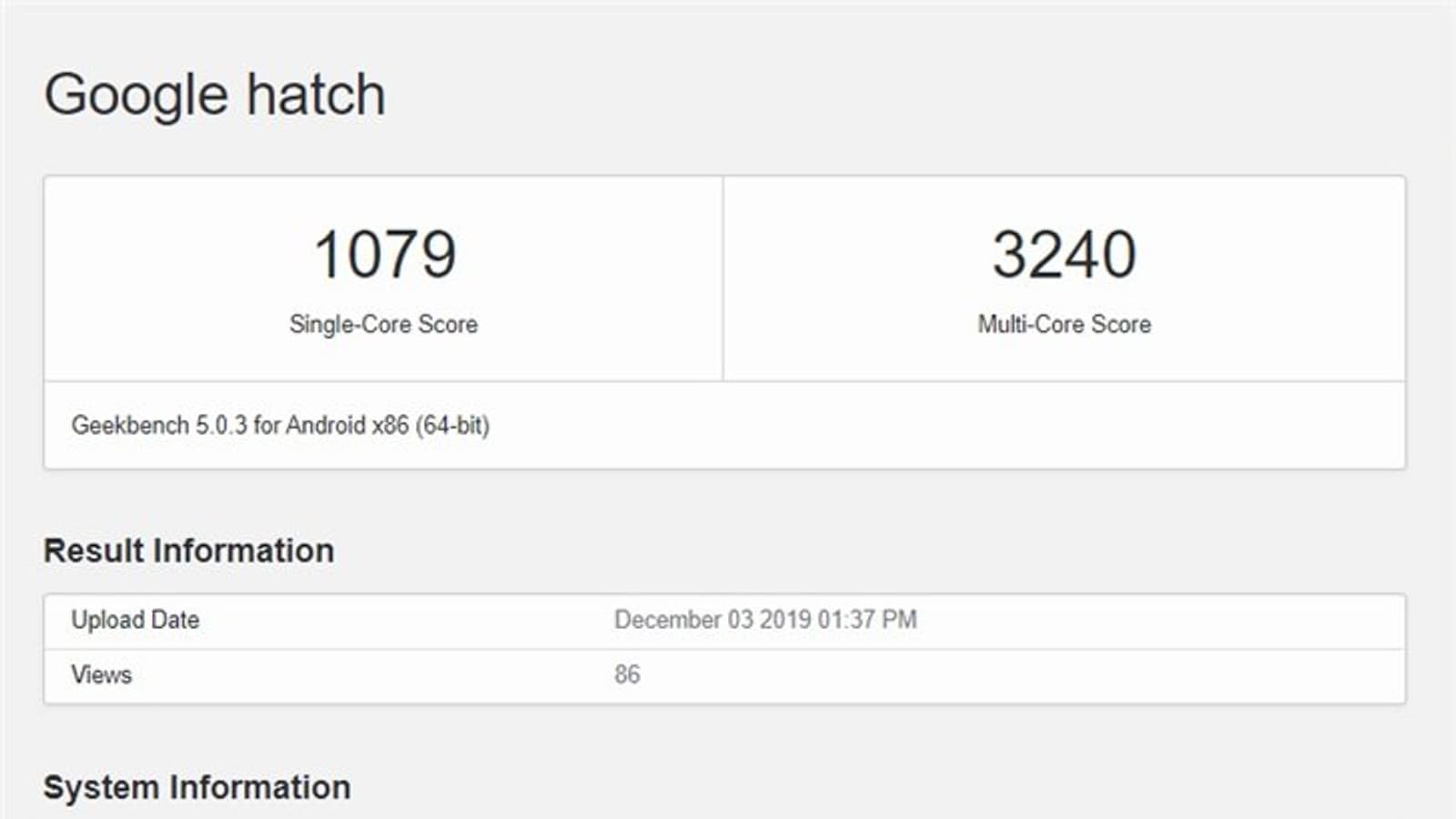Click the "Single-Core Score" label
This screenshot has height=819, width=1456.
(383, 324)
